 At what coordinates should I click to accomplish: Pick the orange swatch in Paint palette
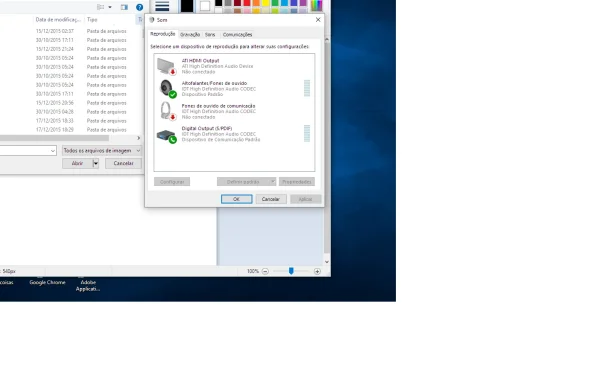[x=256, y=3]
